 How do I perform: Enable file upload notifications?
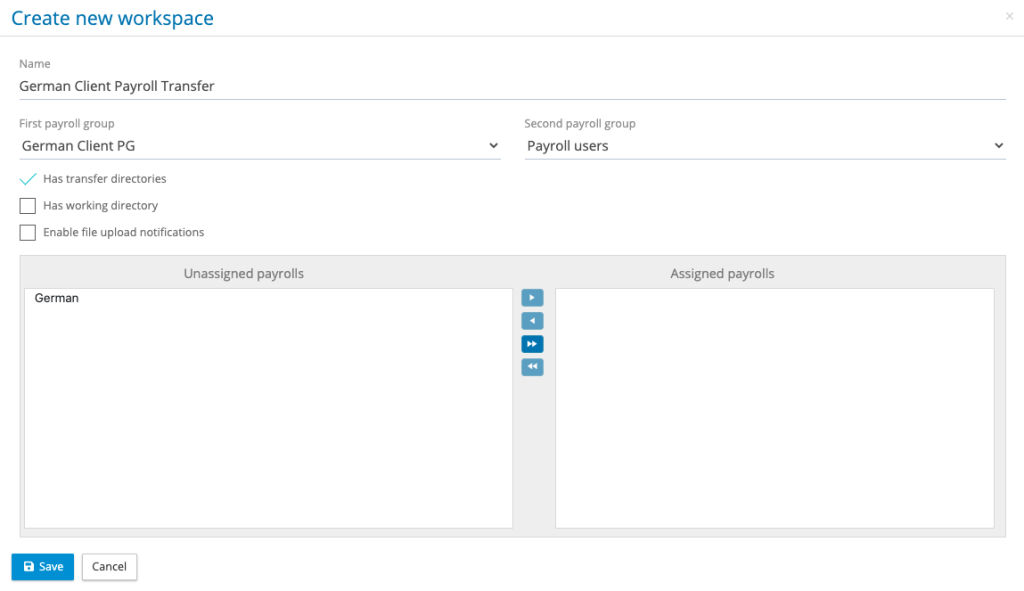coord(27,232)
